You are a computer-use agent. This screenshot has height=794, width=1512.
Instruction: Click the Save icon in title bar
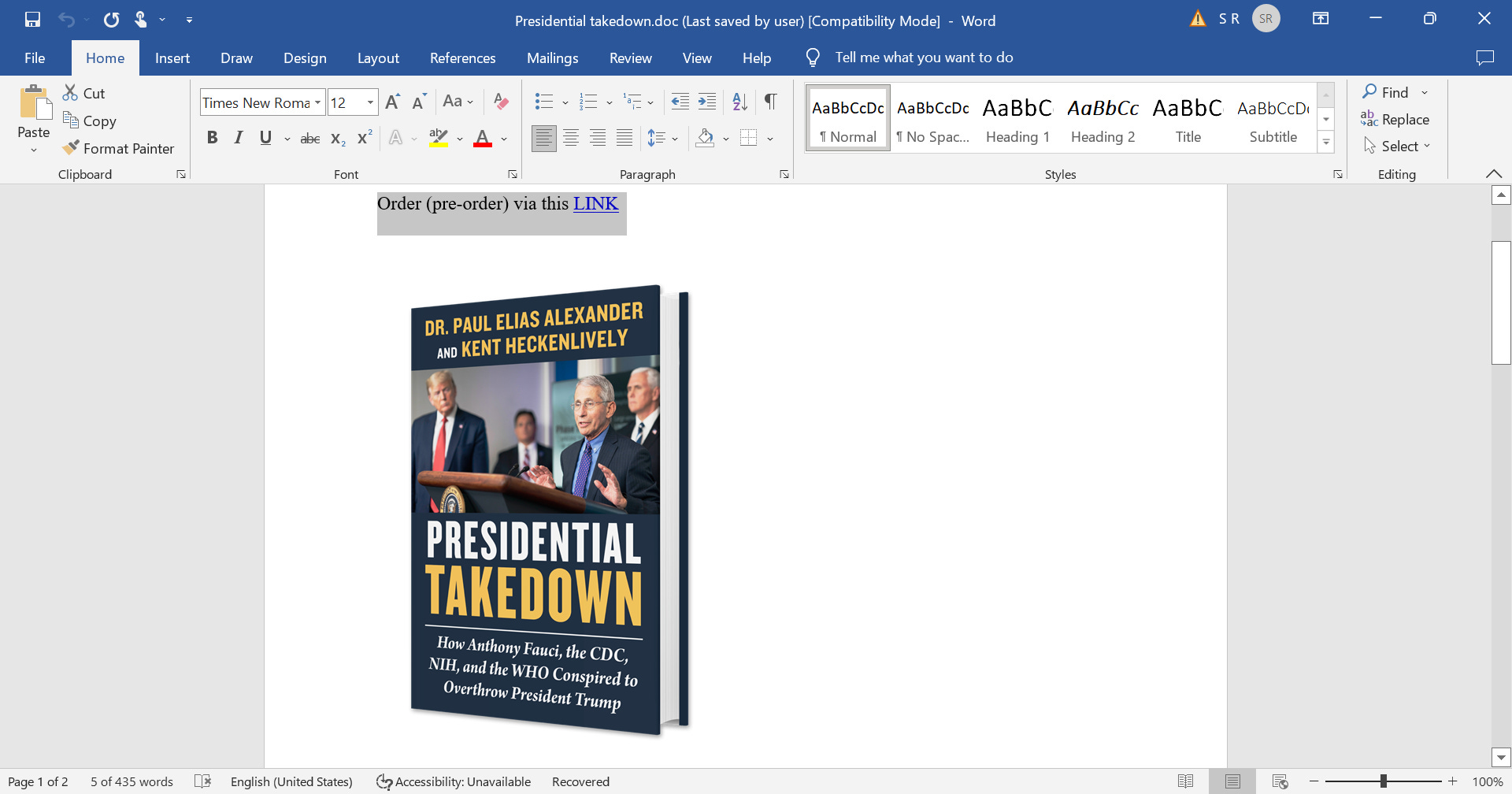[x=32, y=19]
